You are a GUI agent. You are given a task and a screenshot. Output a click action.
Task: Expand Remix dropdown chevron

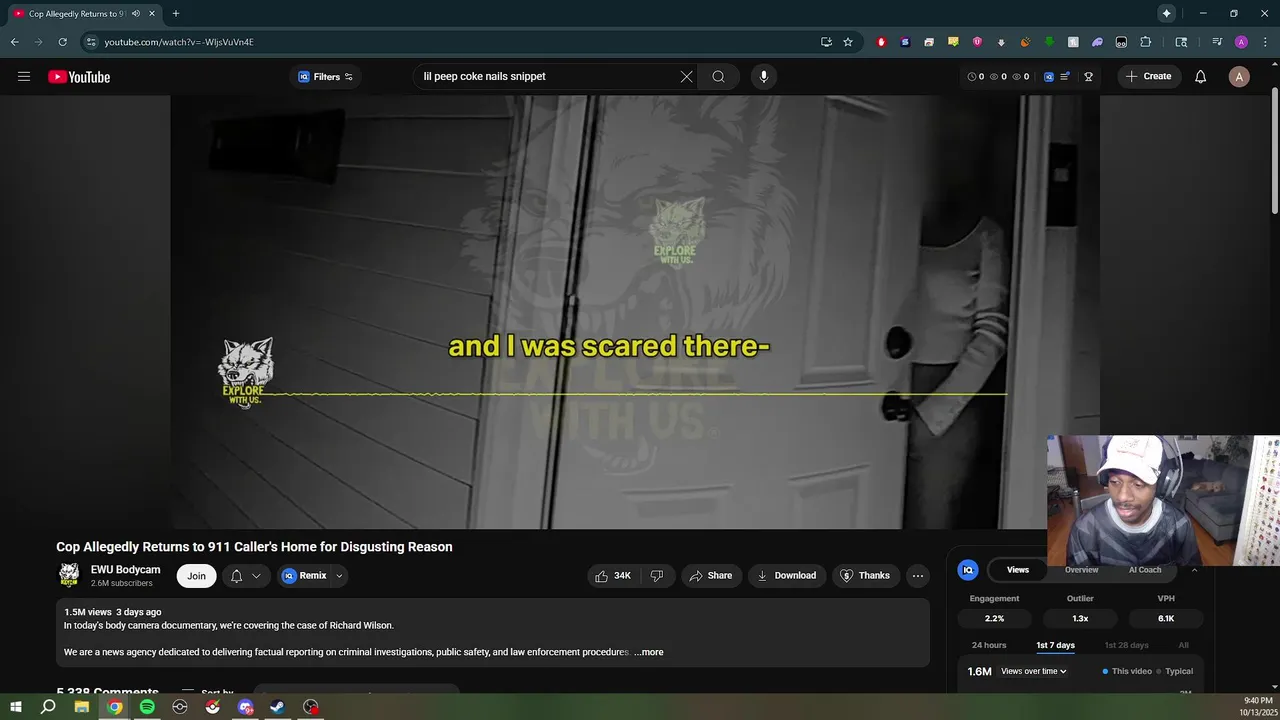[x=339, y=576]
